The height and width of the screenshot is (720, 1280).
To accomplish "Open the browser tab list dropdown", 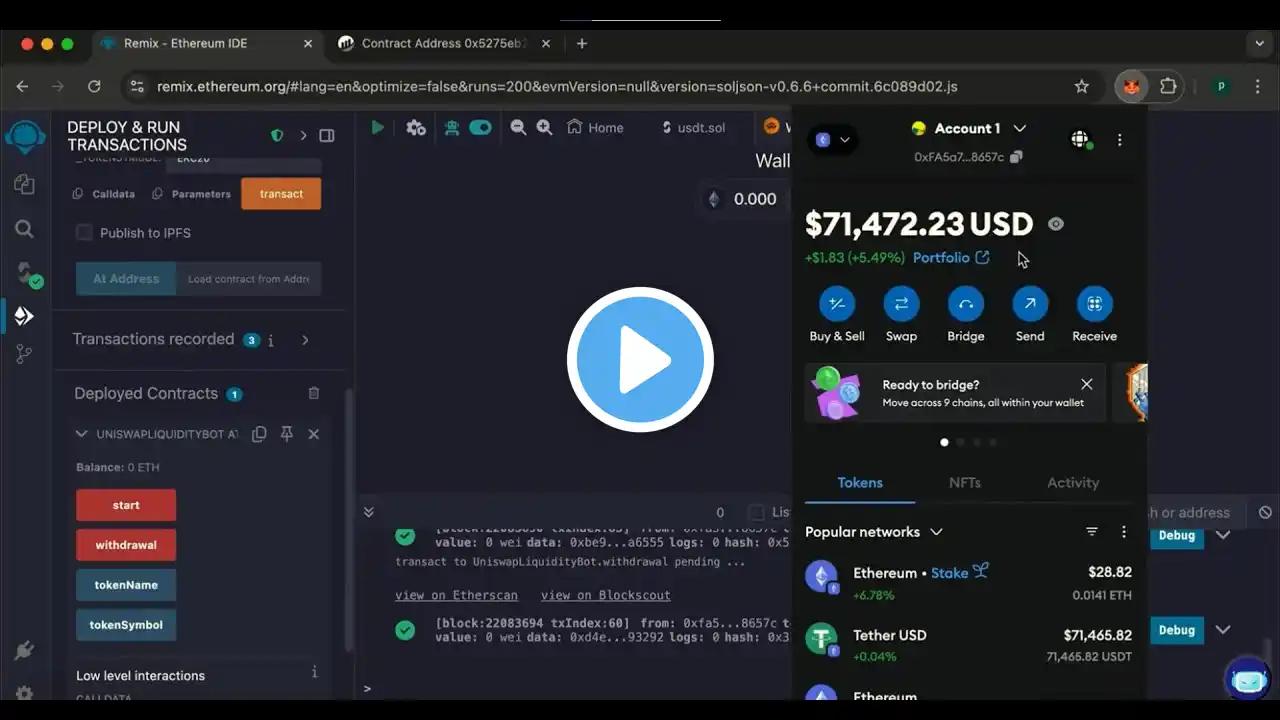I will (1260, 43).
